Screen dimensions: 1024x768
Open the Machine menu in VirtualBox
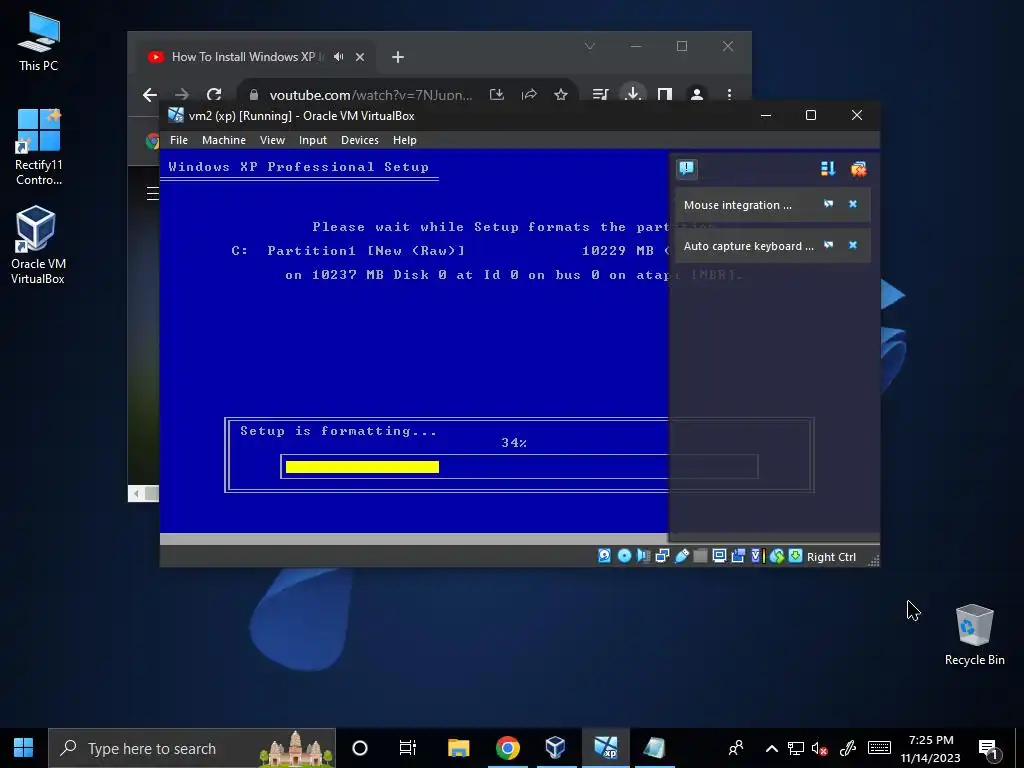click(223, 140)
